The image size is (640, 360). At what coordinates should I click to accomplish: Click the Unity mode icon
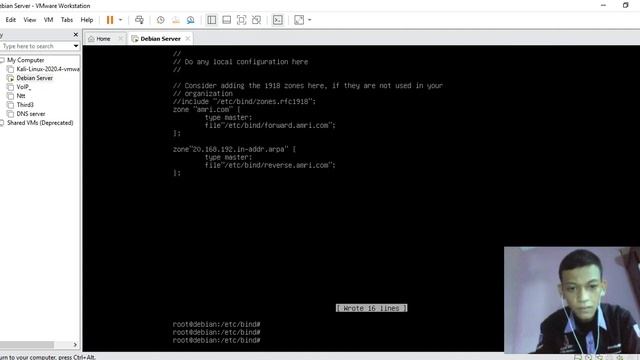point(256,20)
